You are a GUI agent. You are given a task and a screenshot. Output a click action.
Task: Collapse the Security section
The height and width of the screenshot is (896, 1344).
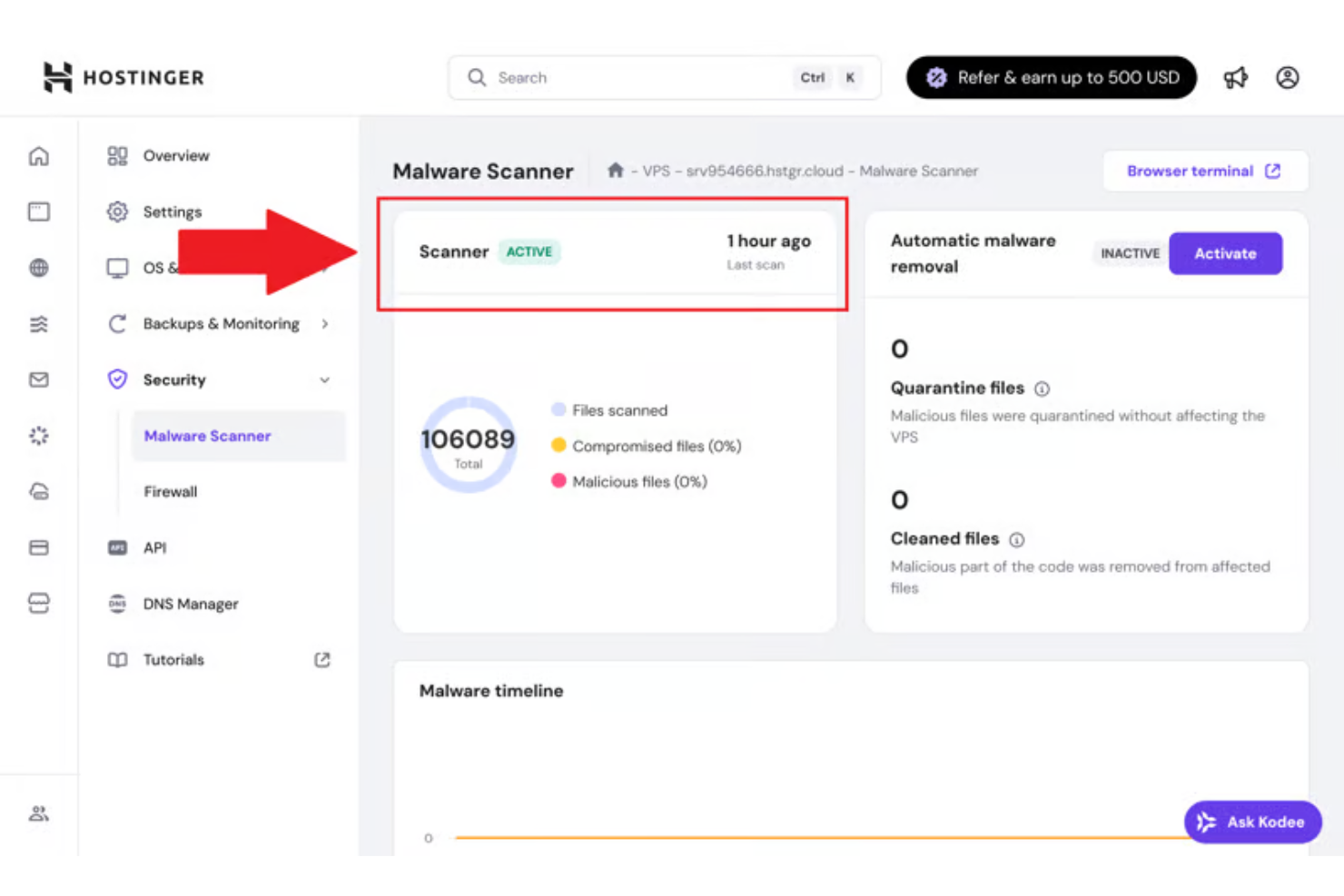(324, 379)
